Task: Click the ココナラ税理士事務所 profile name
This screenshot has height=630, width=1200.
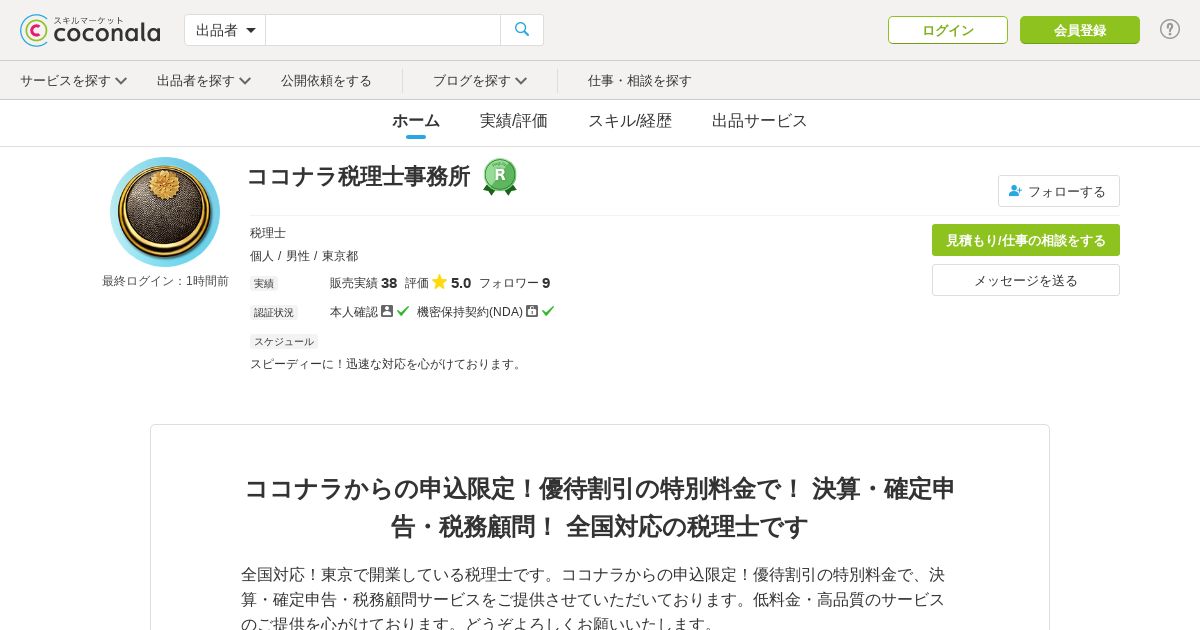Action: point(359,176)
